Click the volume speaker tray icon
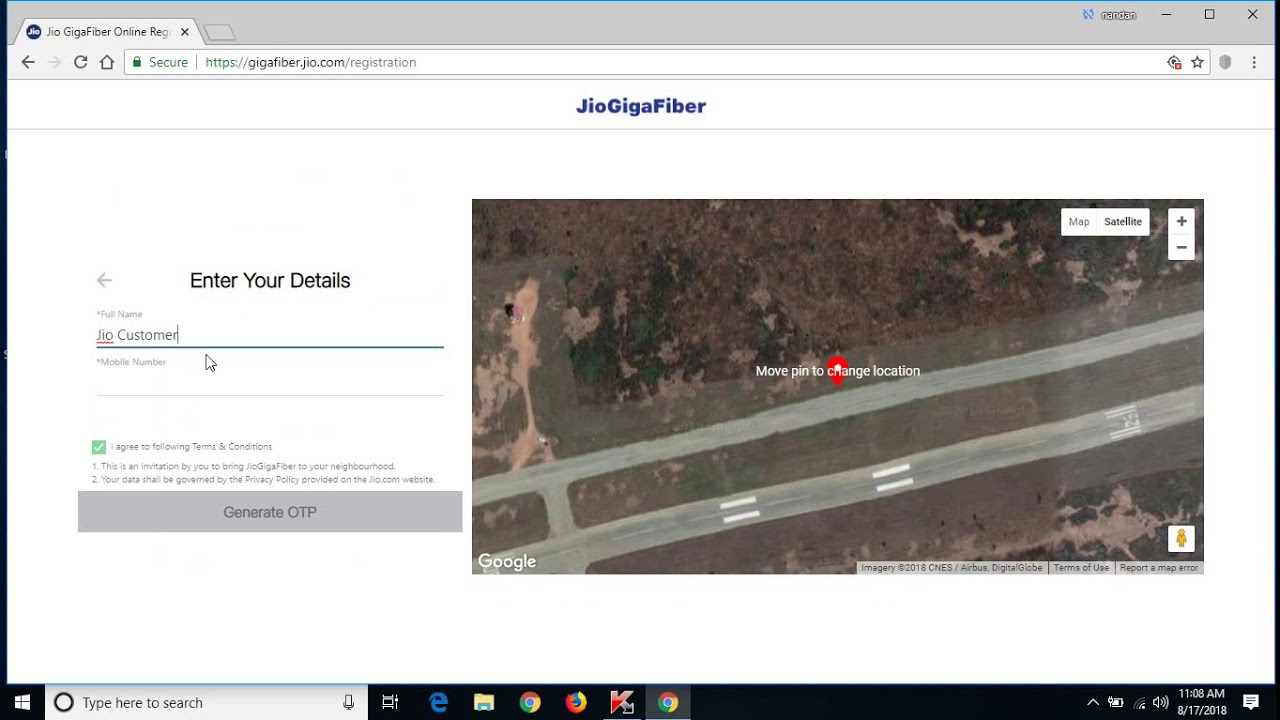 click(1160, 702)
